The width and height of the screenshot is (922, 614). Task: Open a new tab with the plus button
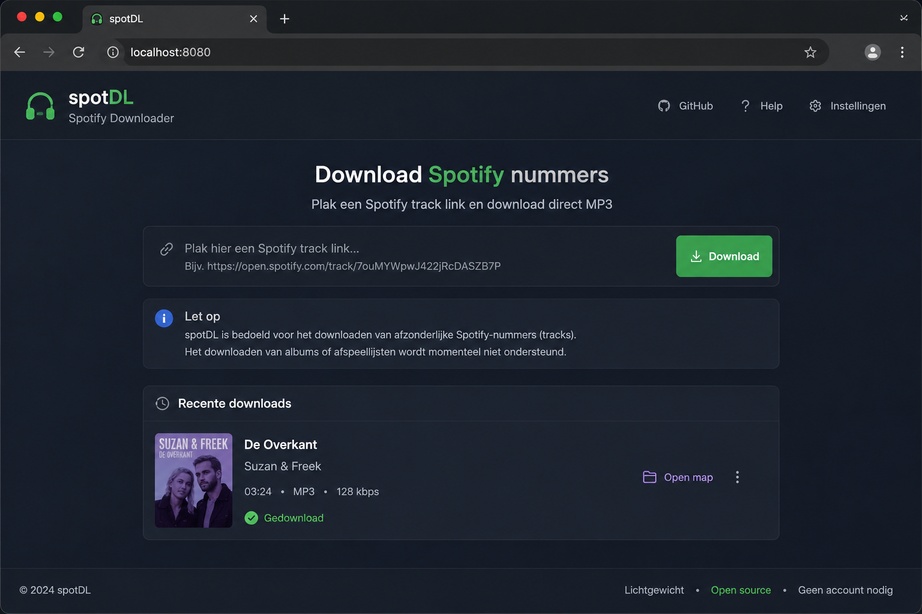(x=285, y=19)
